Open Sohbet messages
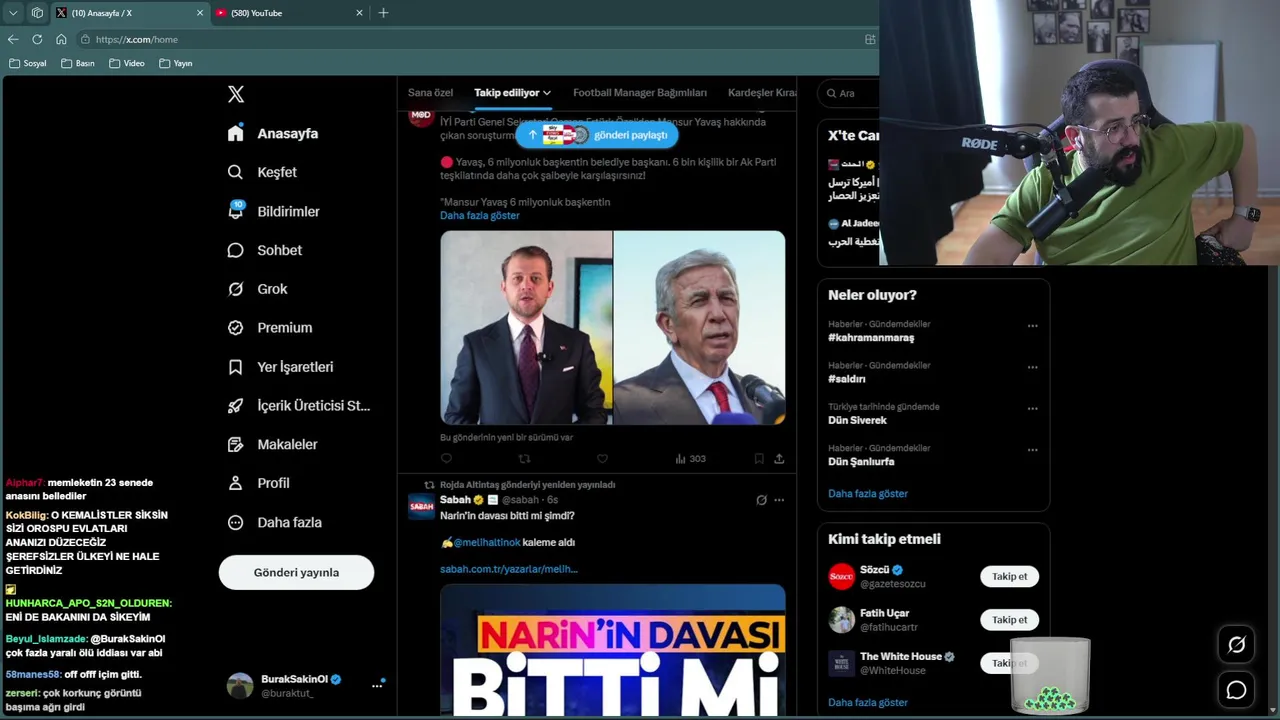The width and height of the screenshot is (1280, 720). [x=264, y=250]
